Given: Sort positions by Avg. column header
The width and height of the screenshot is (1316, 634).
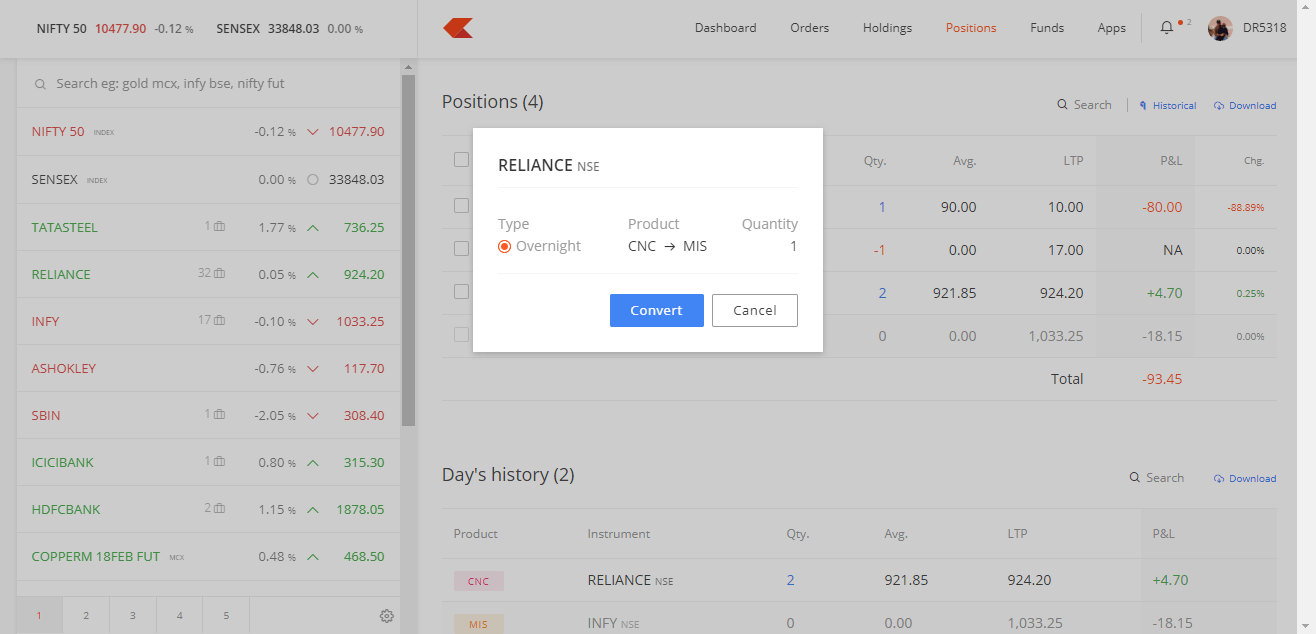Looking at the screenshot, I should tap(965, 160).
